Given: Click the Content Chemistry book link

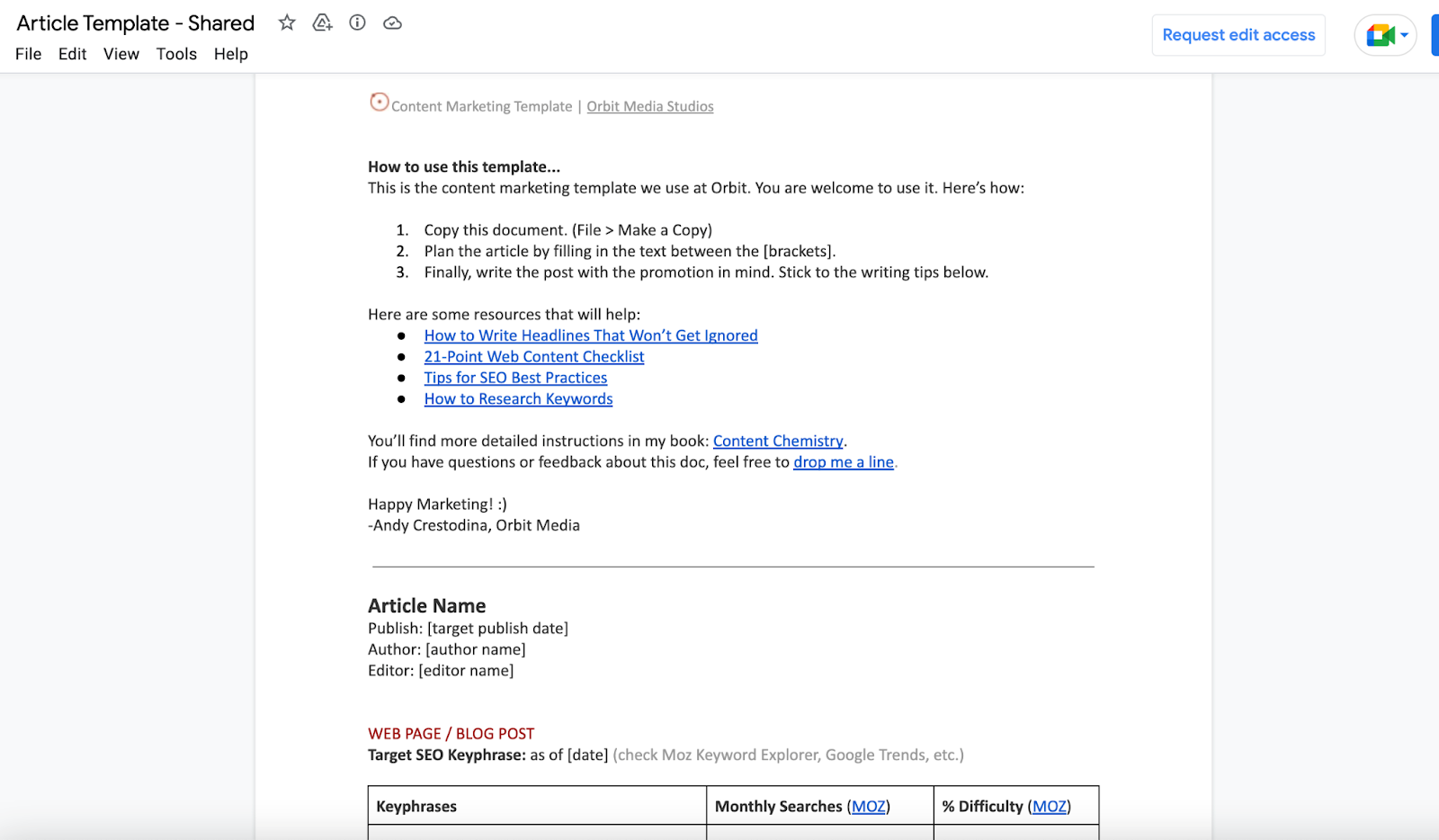Looking at the screenshot, I should point(777,441).
